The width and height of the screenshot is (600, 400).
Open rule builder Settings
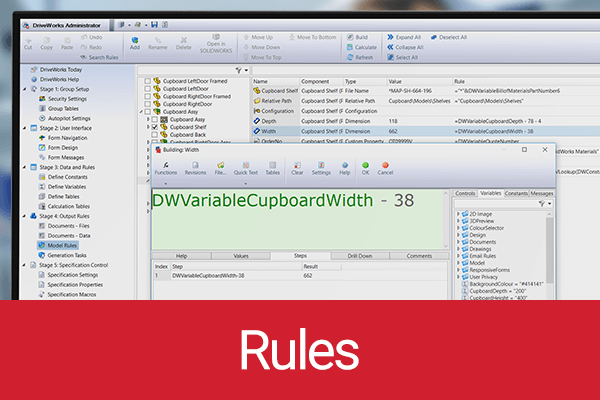(321, 168)
